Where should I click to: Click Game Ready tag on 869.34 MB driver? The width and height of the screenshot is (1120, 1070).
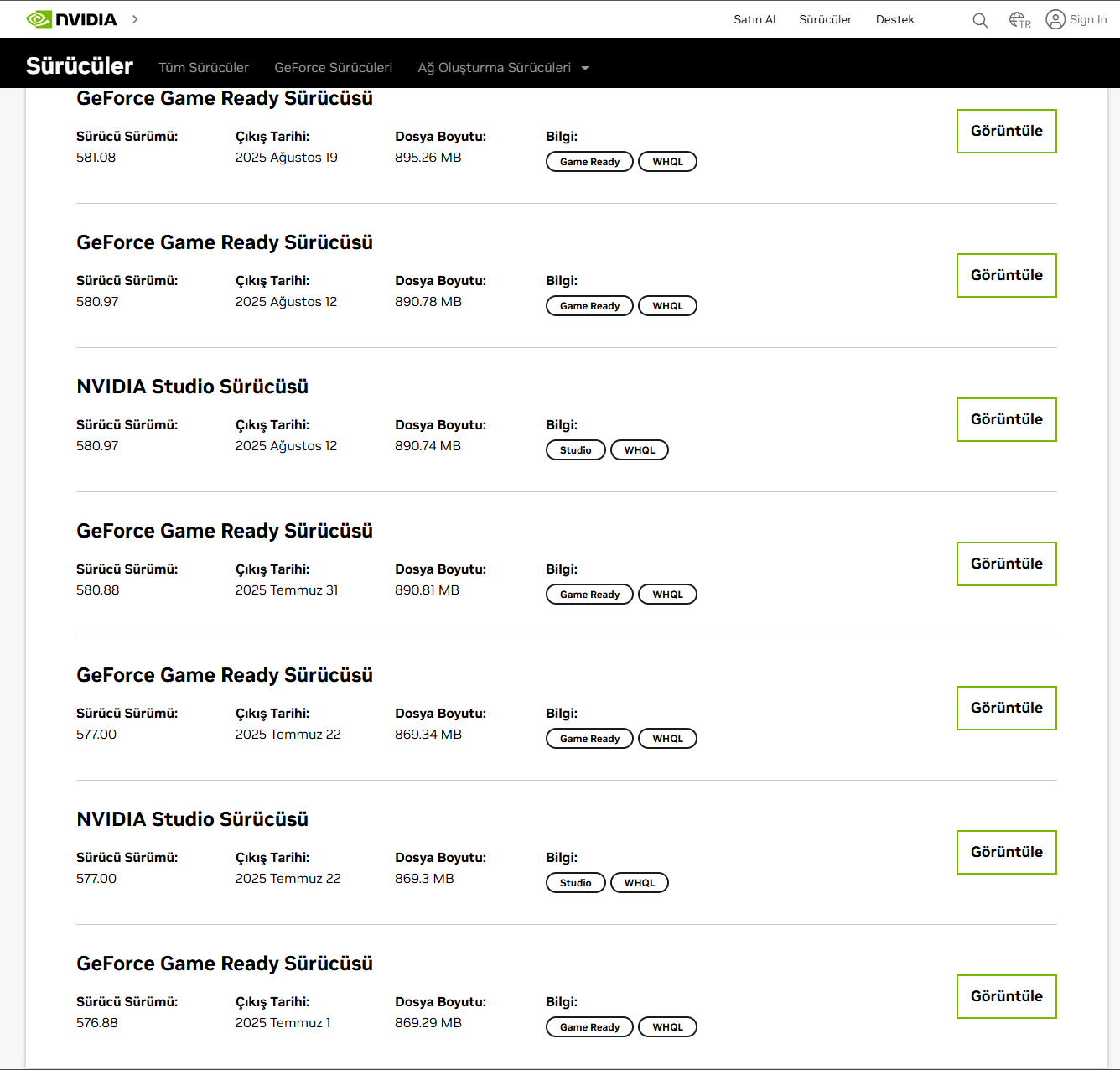(589, 739)
